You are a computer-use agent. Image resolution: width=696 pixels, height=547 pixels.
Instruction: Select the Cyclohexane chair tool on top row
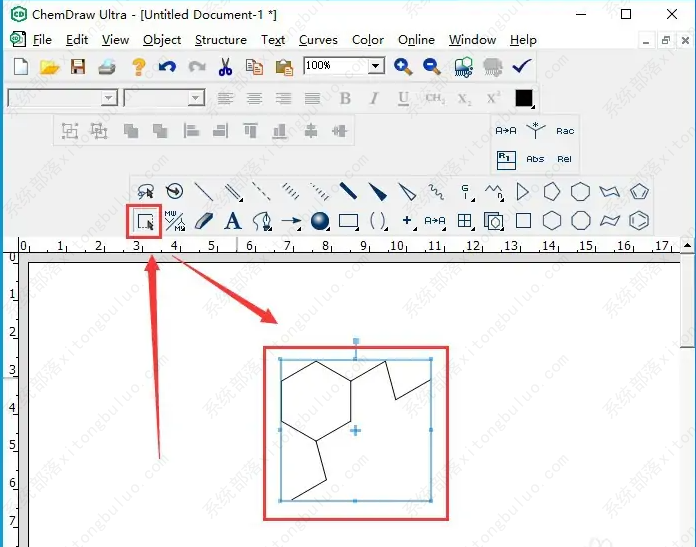(x=609, y=192)
